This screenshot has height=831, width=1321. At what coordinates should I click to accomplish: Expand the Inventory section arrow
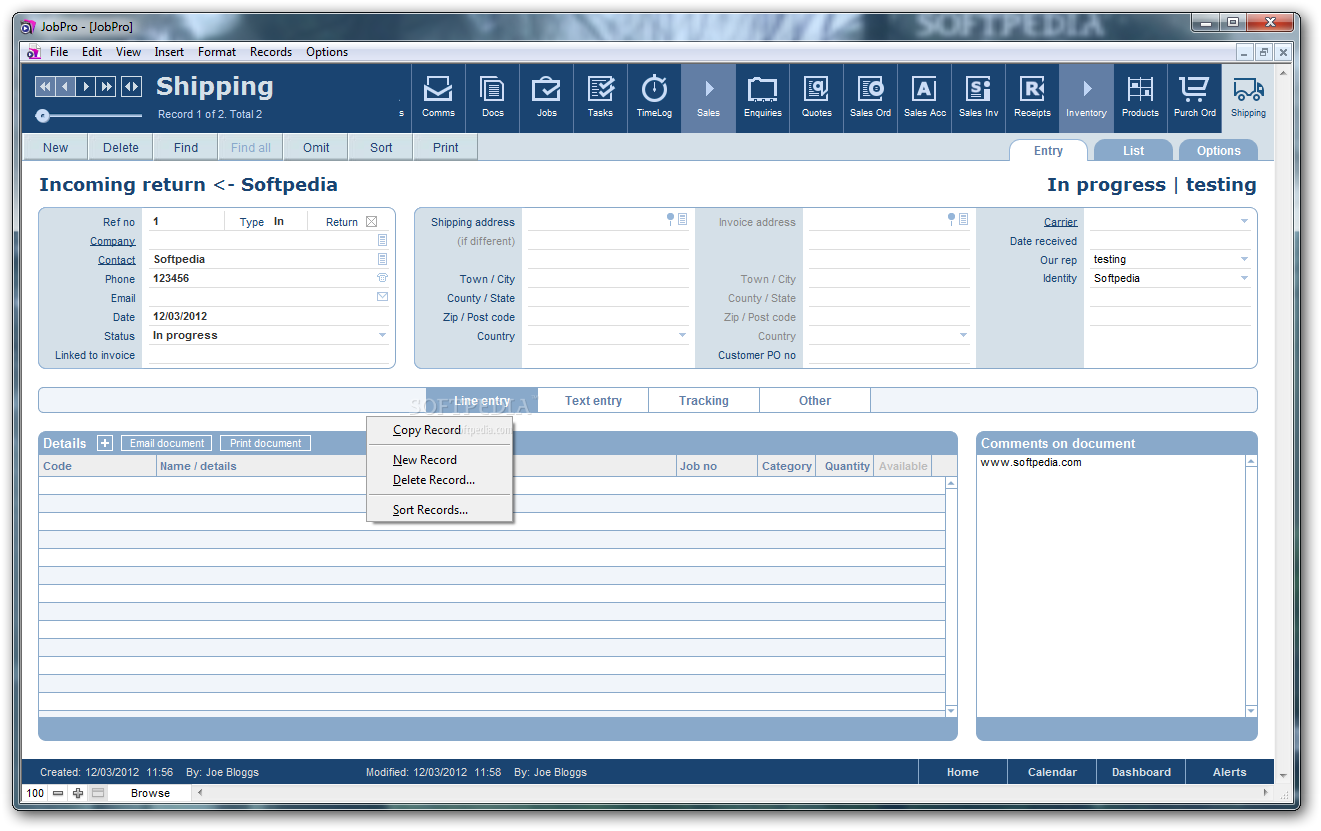(1086, 98)
